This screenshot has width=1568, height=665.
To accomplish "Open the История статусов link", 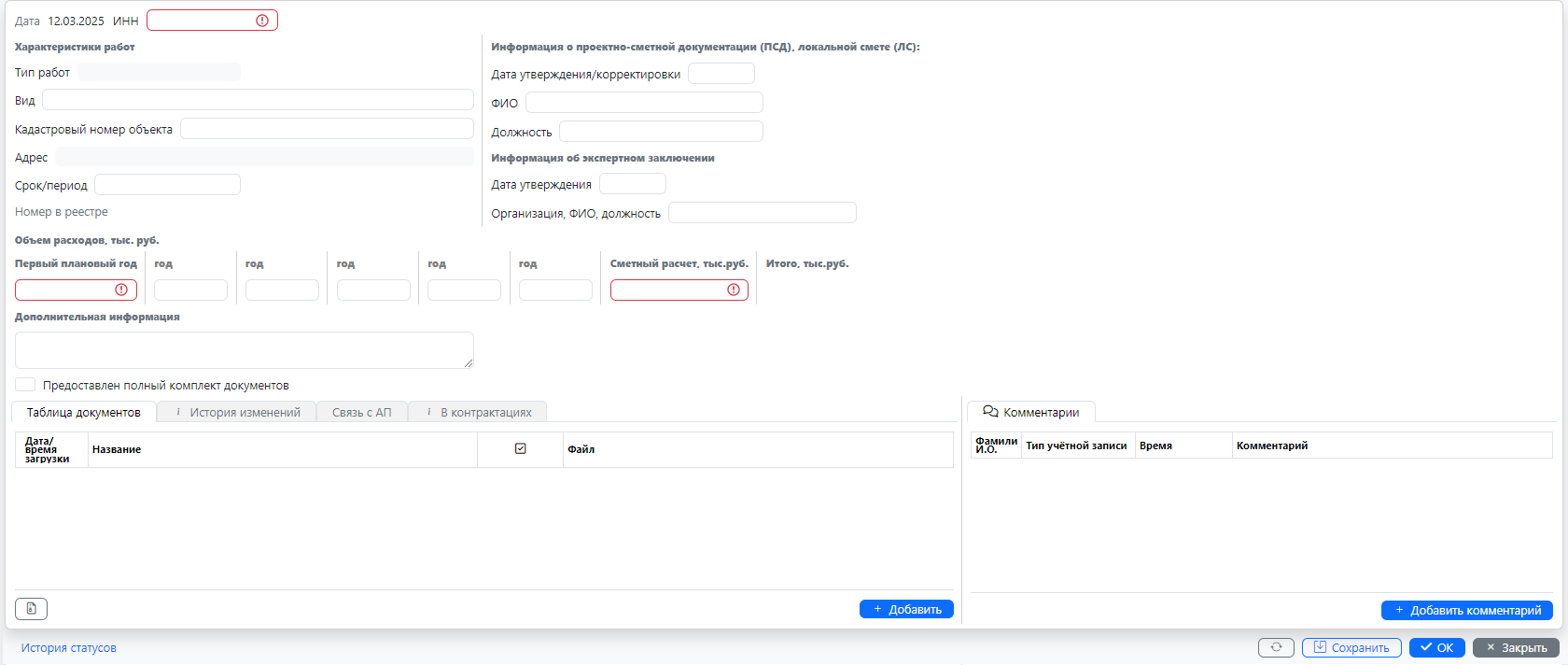I will coord(69,647).
